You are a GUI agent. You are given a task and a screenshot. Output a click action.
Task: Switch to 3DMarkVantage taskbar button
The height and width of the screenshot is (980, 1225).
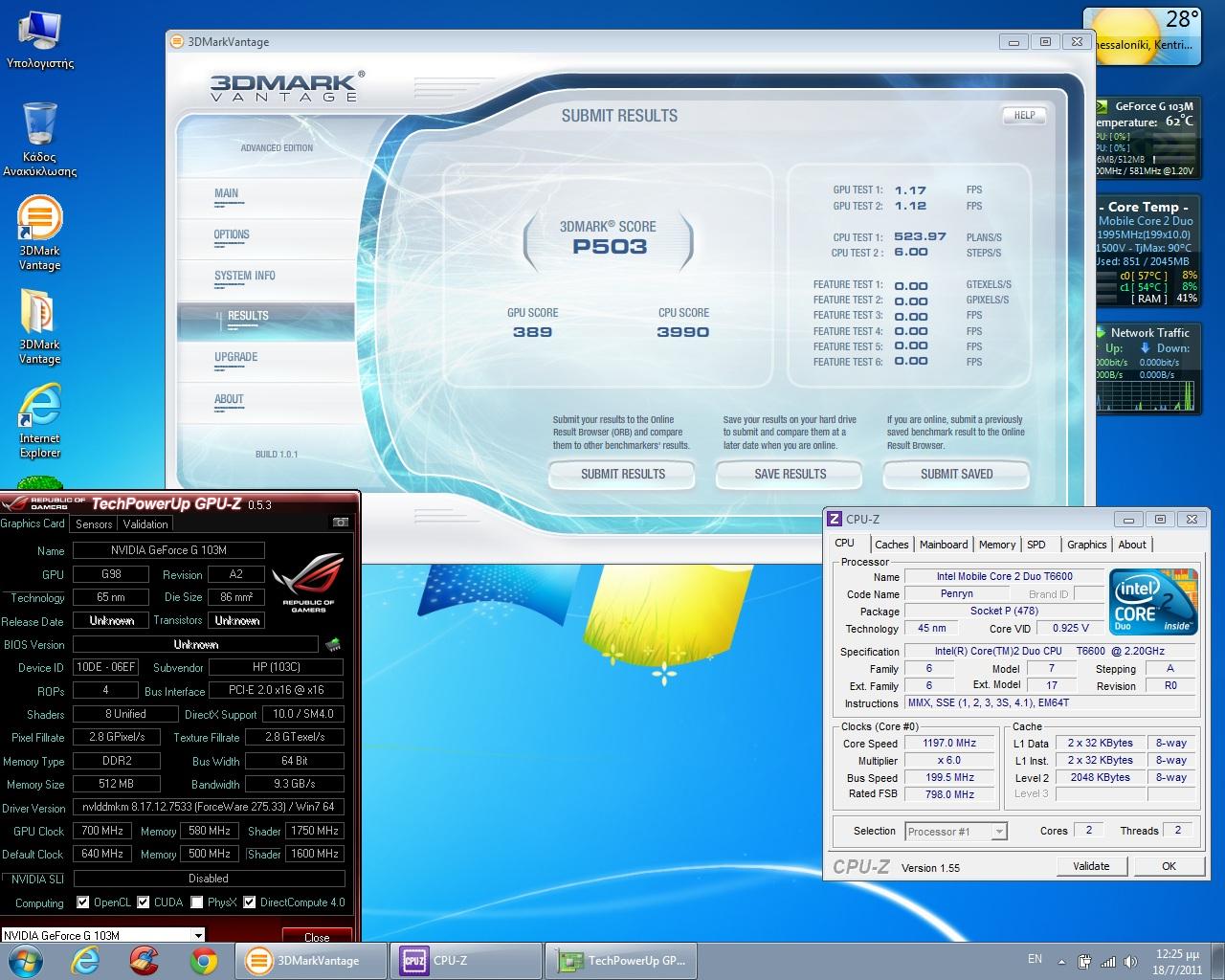click(312, 961)
